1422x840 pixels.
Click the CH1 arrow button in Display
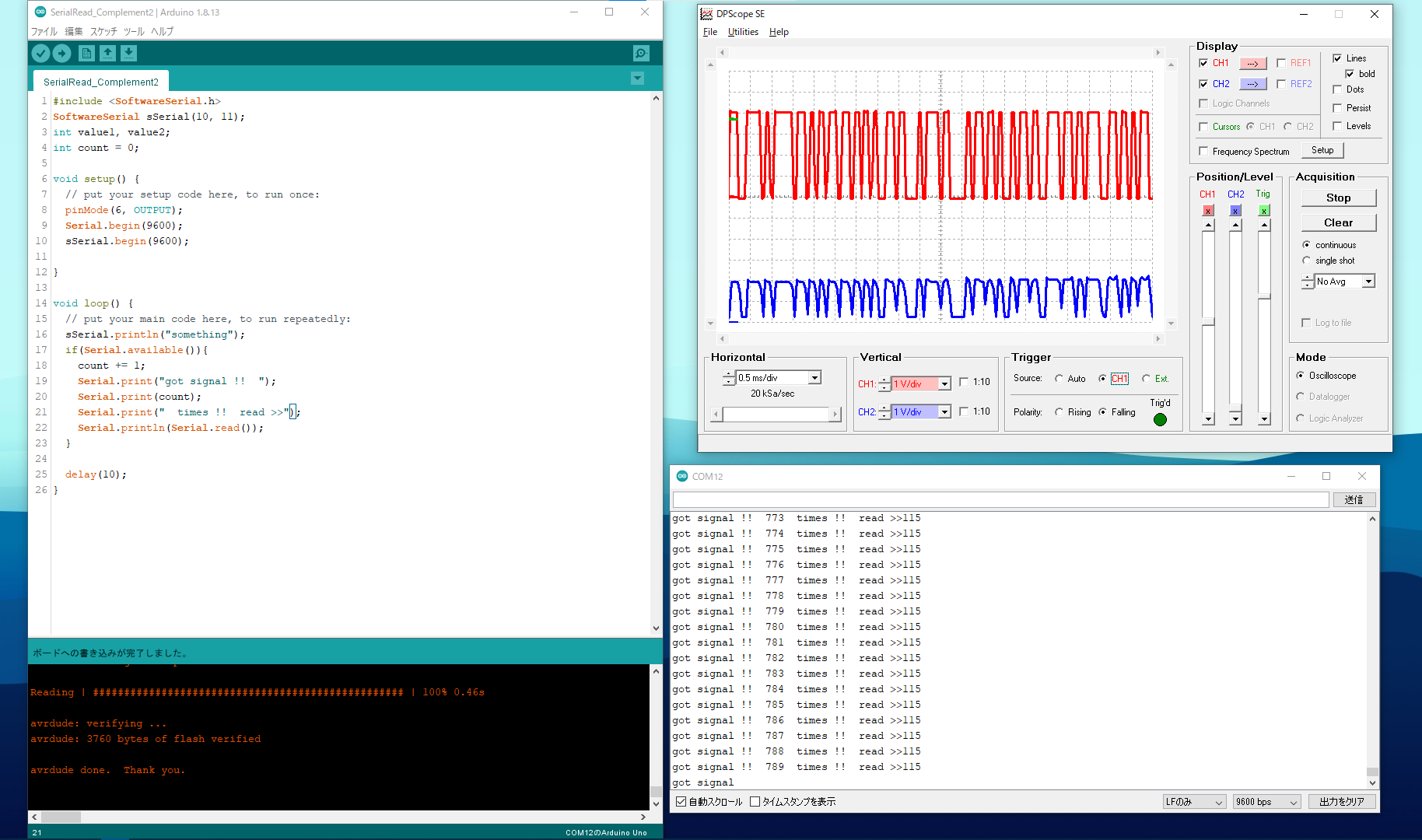point(1252,63)
